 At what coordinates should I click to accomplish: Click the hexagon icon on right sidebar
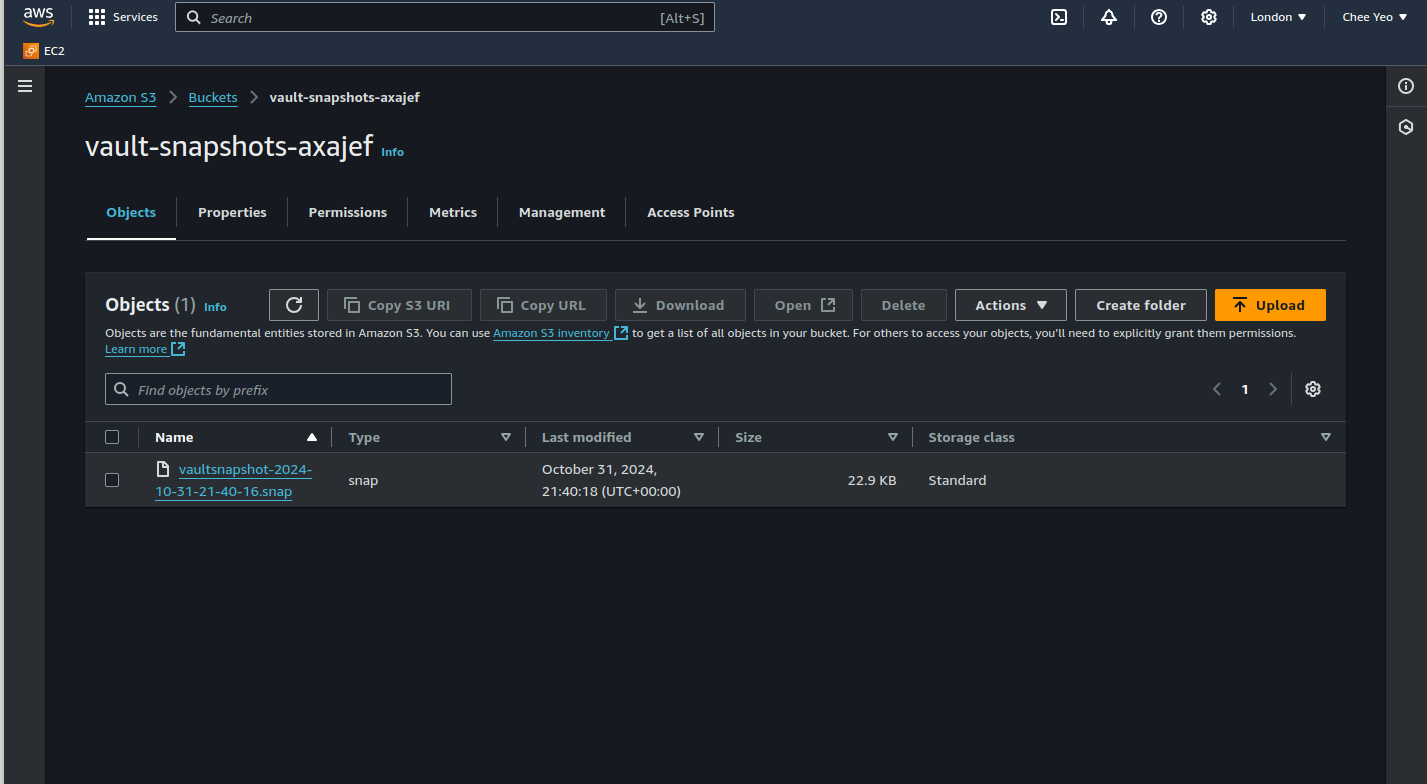(1406, 127)
